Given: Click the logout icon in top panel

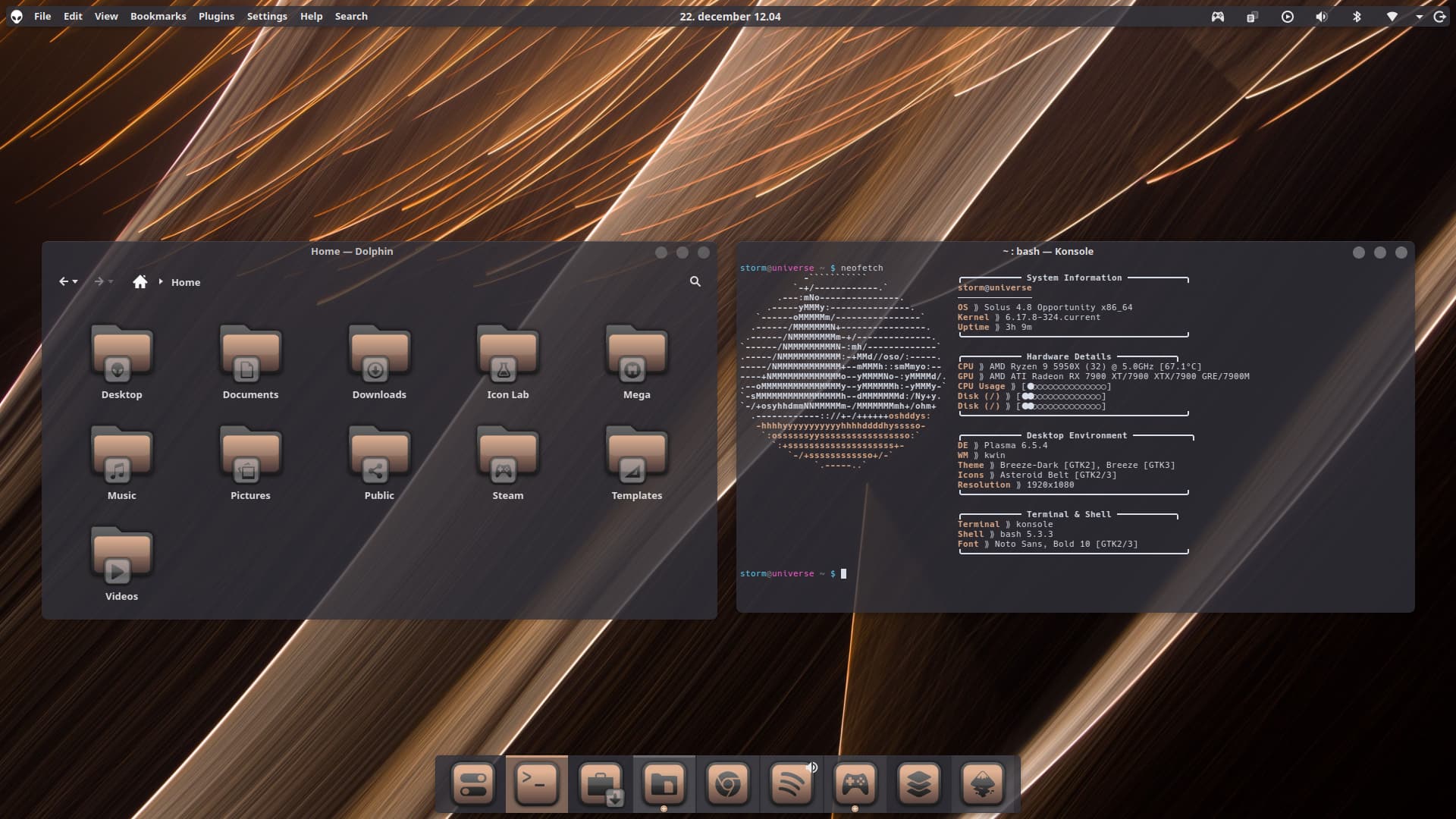Looking at the screenshot, I should point(1439,17).
